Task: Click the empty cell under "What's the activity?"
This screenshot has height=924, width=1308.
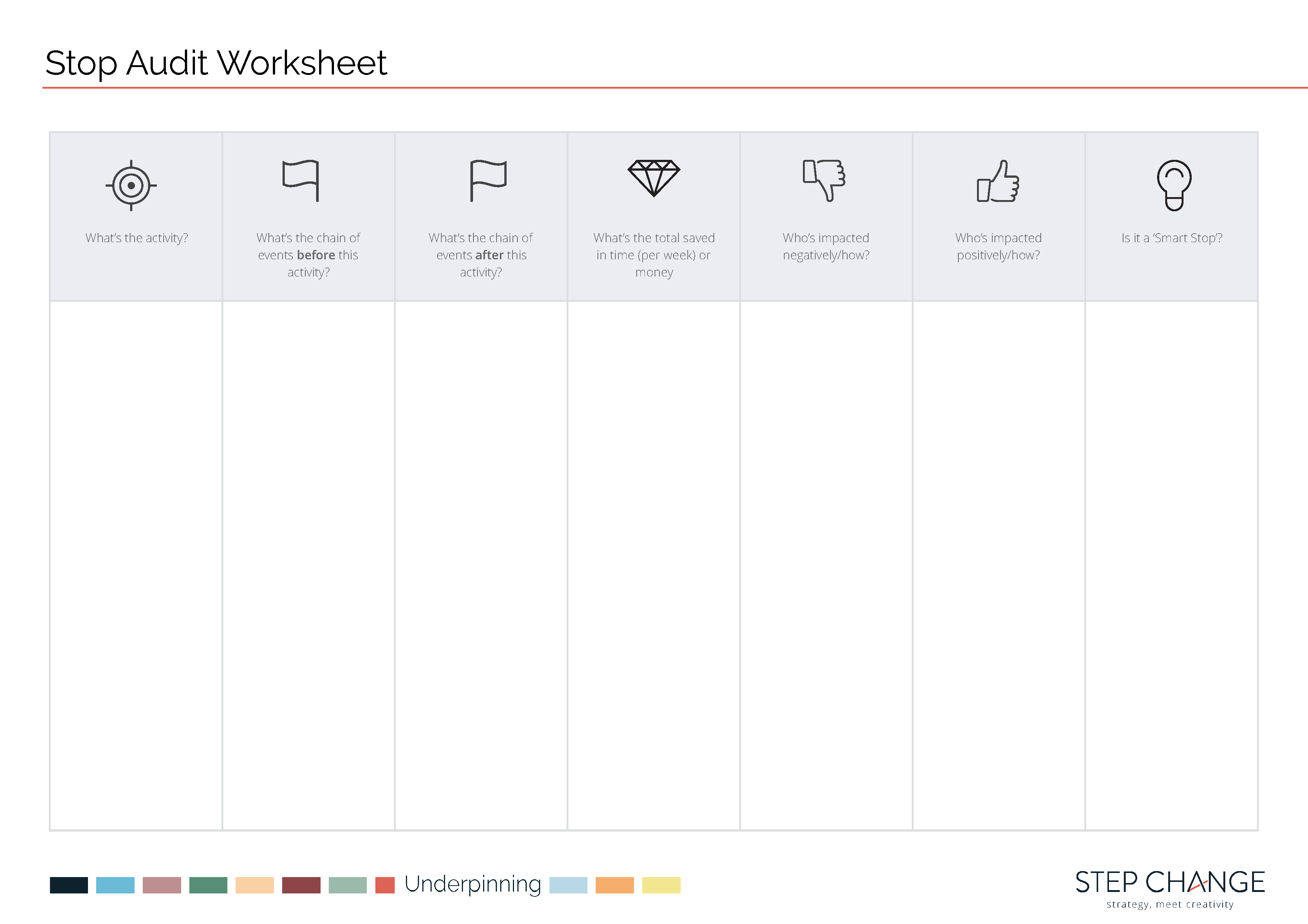Action: pyautogui.click(x=136, y=565)
